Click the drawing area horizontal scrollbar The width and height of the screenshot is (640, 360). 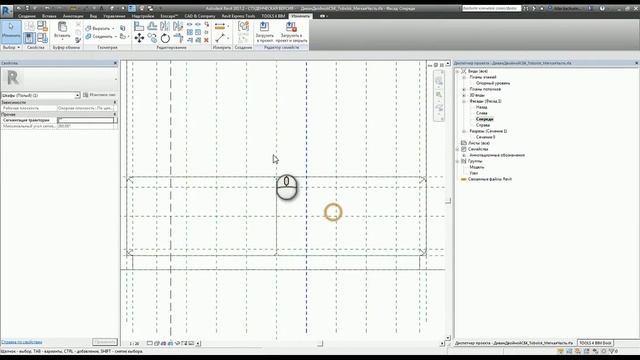coord(319,344)
